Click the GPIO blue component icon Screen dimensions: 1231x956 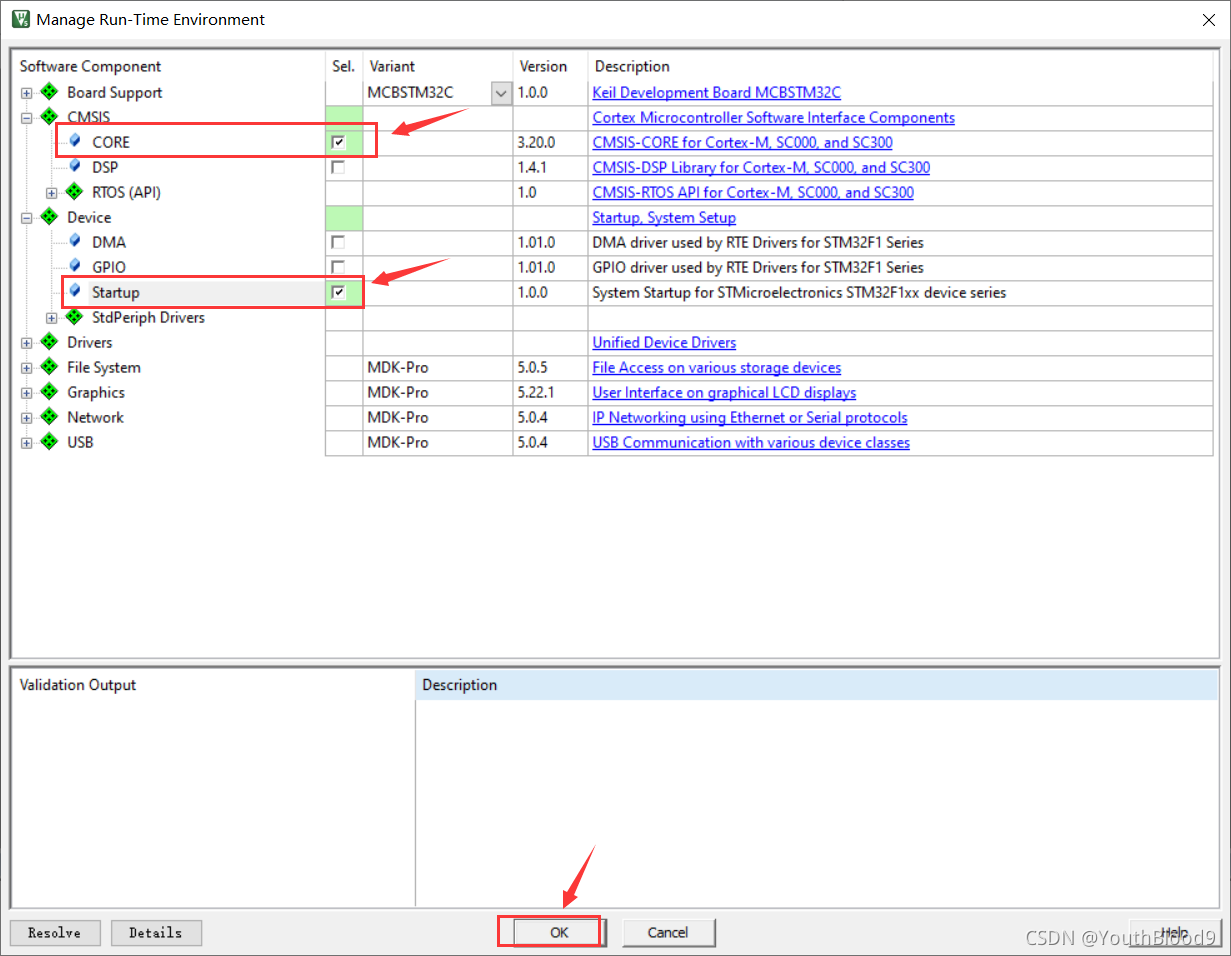pyautogui.click(x=75, y=266)
